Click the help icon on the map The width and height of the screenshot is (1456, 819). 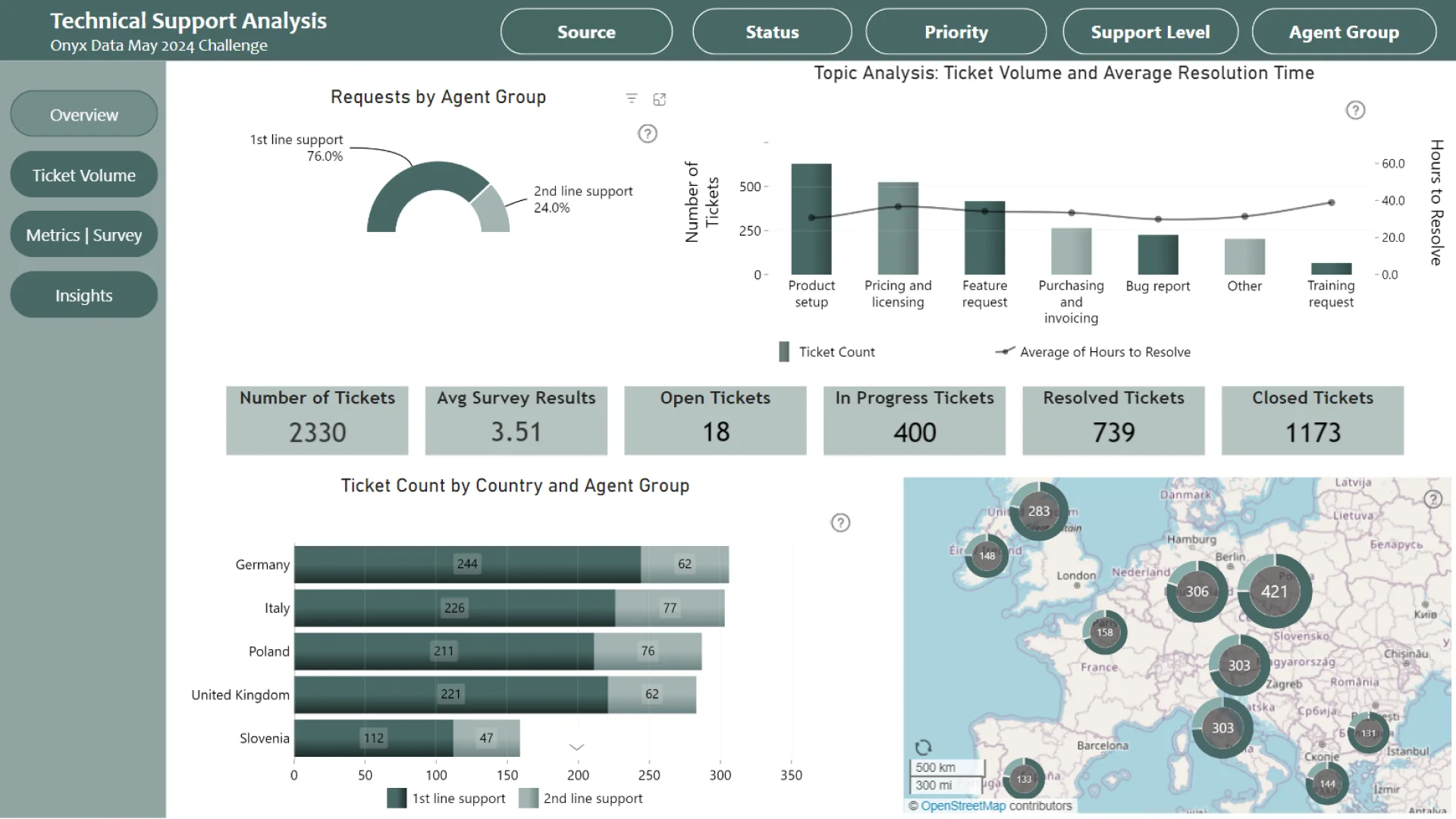point(1432,499)
